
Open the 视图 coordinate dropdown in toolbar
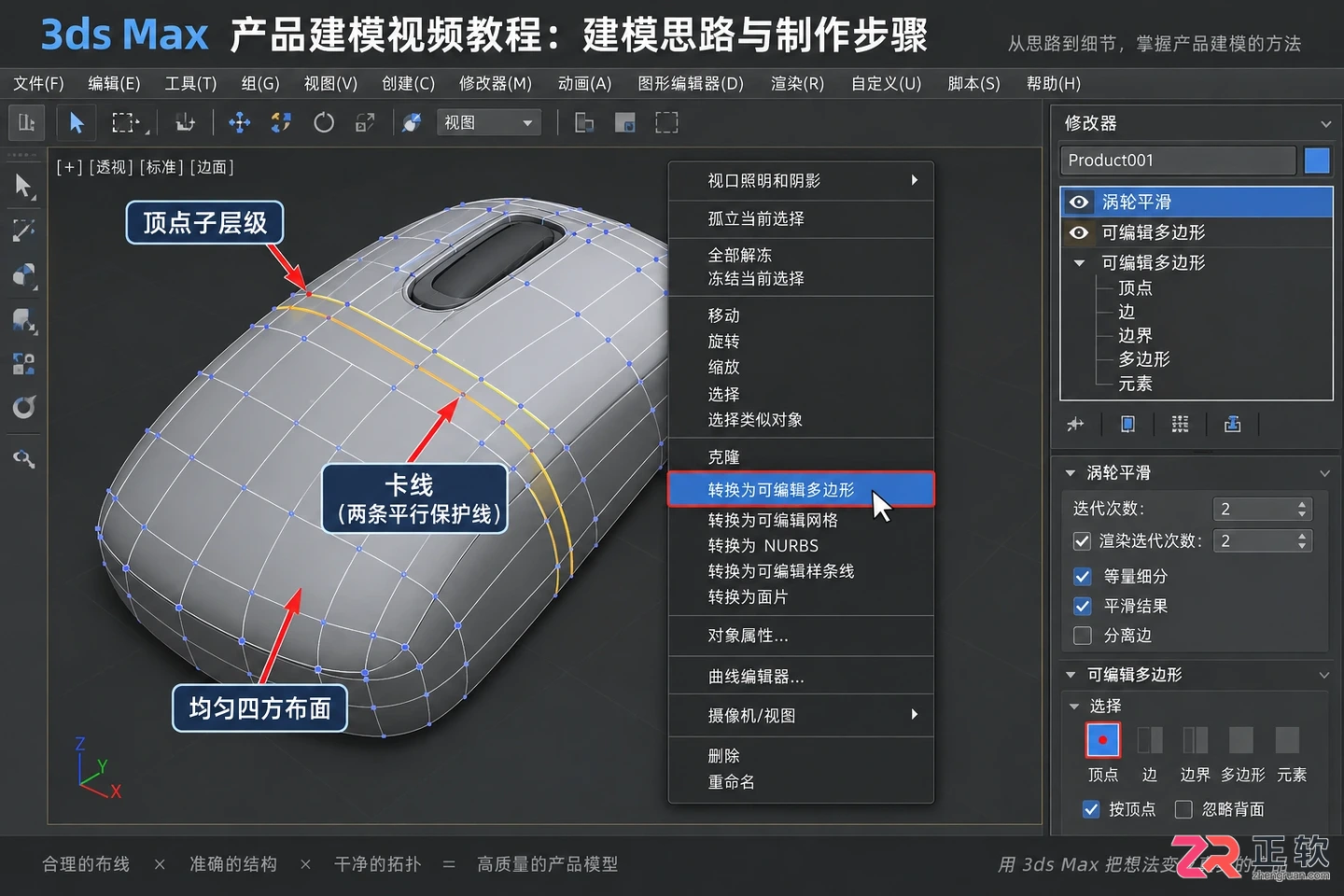pos(489,122)
